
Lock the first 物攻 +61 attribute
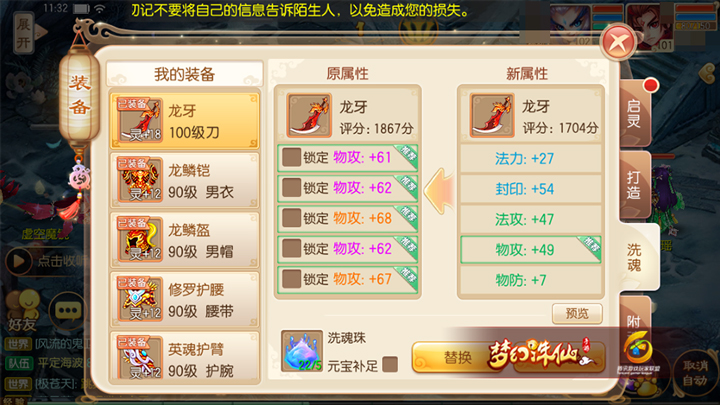click(x=291, y=157)
